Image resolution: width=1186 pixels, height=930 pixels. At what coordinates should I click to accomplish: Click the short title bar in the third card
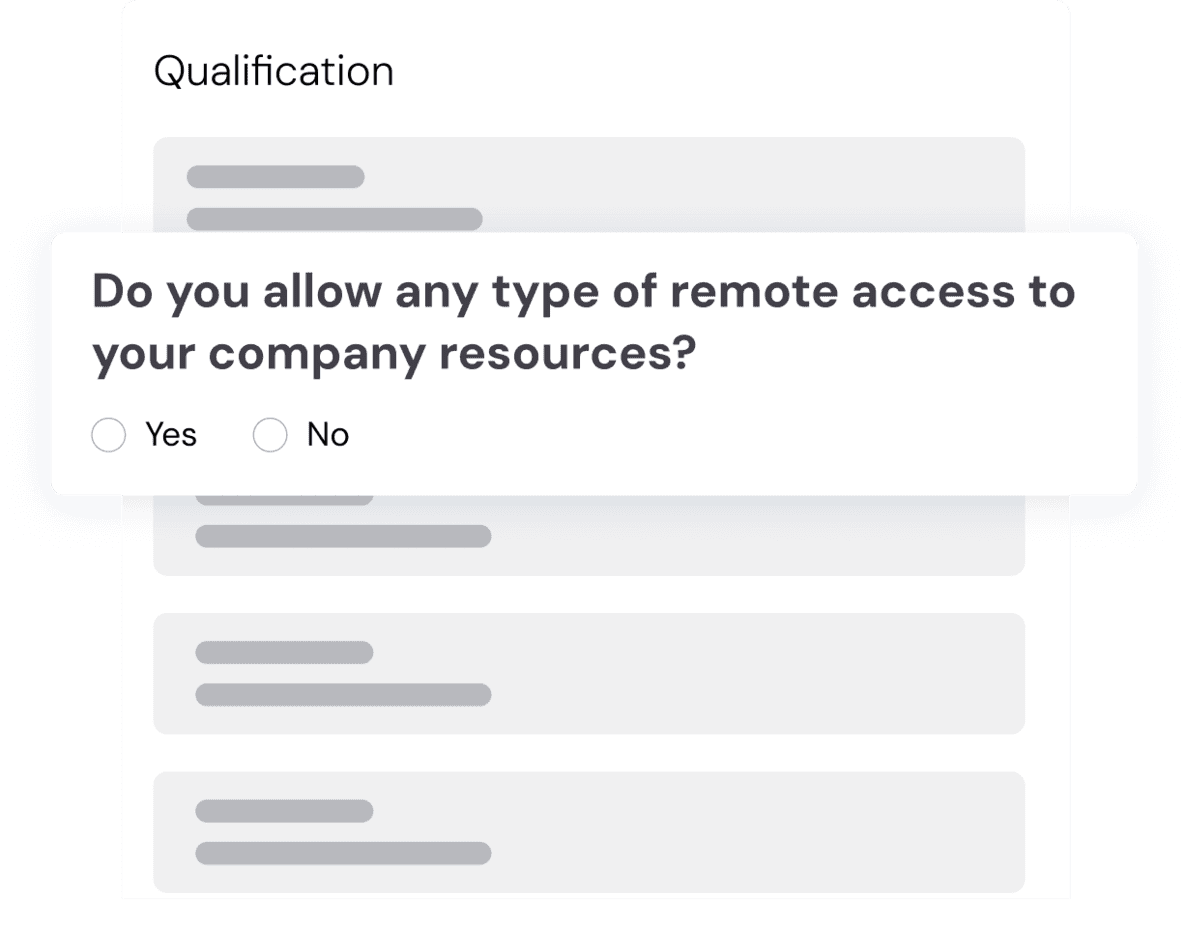tap(284, 653)
